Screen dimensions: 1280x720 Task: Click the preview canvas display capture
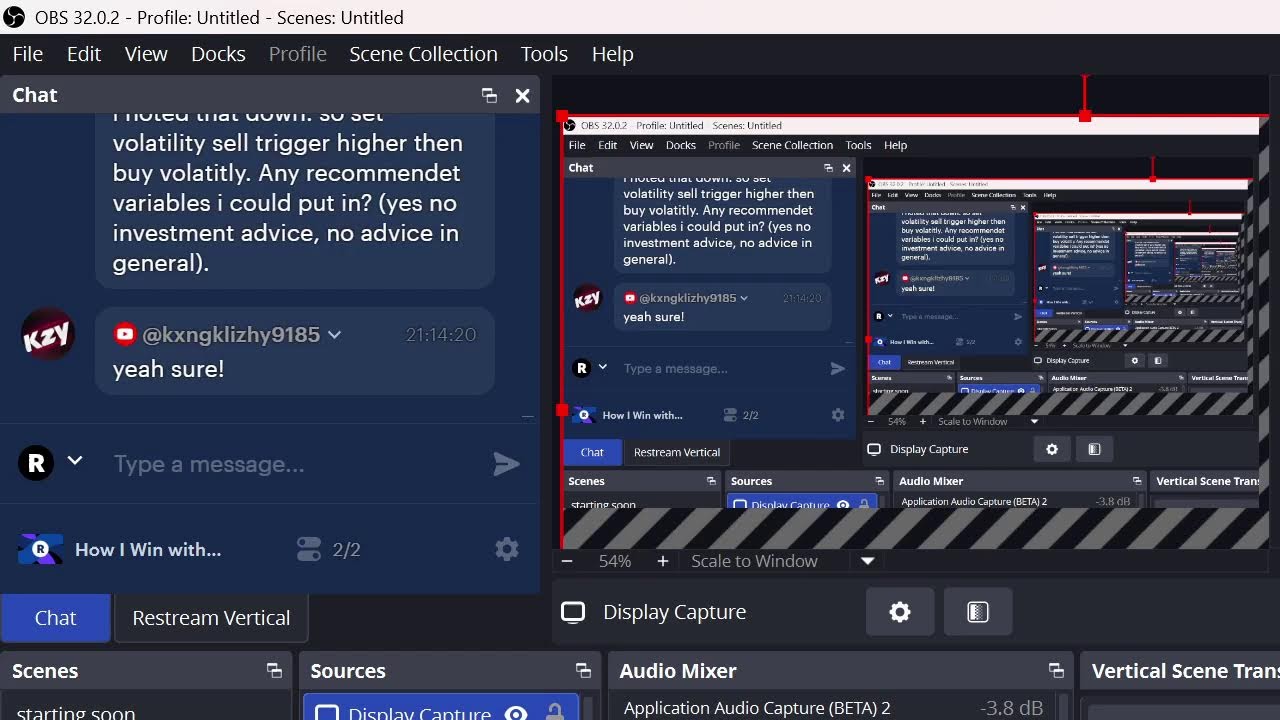click(x=912, y=330)
